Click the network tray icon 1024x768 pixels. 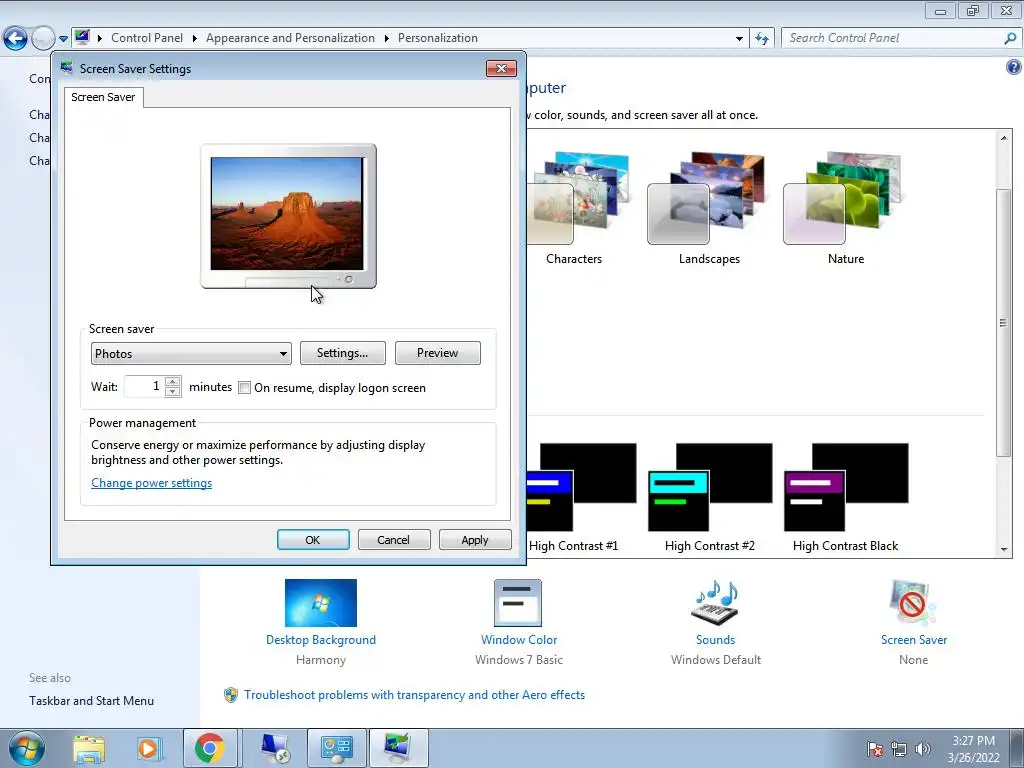[899, 749]
